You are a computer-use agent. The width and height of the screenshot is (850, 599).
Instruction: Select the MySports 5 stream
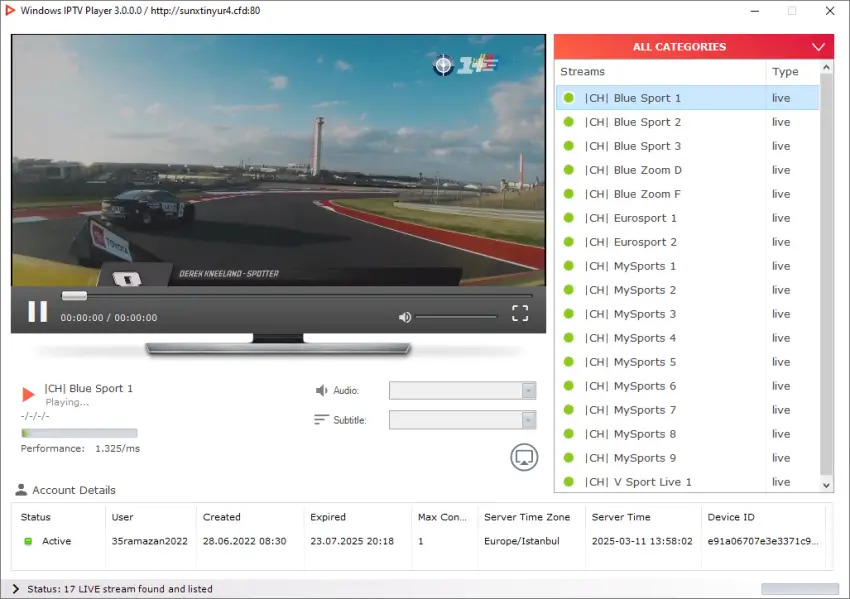pyautogui.click(x=687, y=362)
